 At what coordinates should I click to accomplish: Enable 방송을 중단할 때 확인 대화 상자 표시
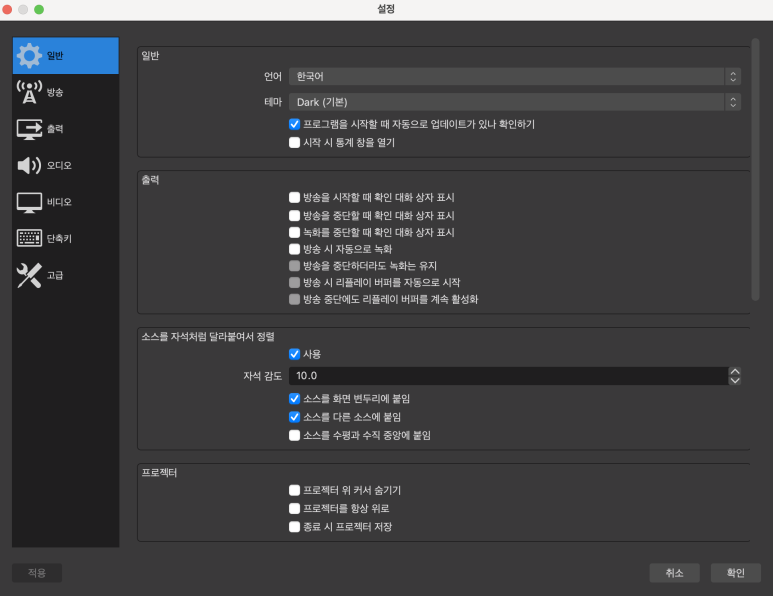click(294, 215)
